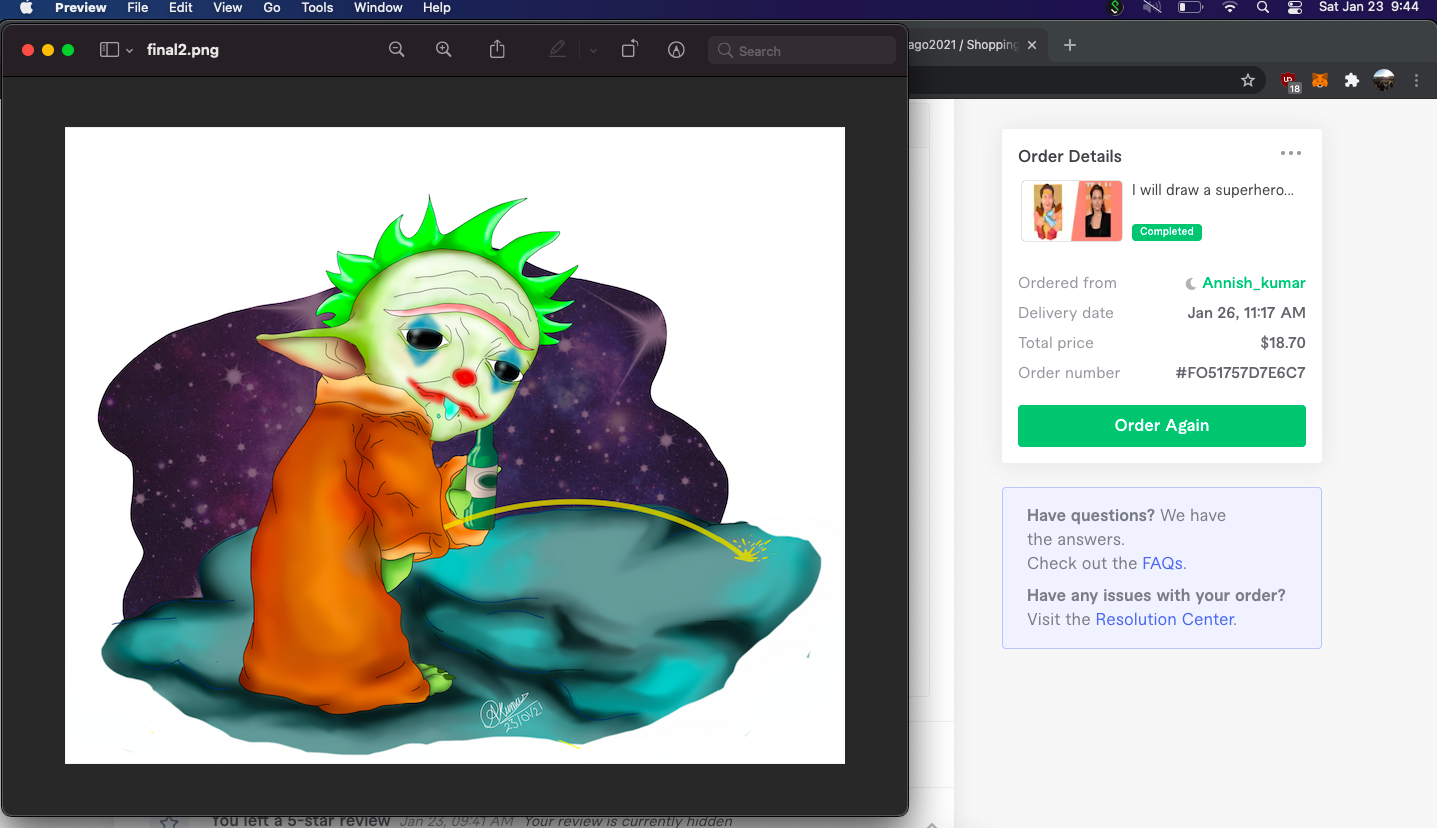Screen dimensions: 1437x828
Task: Click the Order Details heading
Action: pos(1070,156)
